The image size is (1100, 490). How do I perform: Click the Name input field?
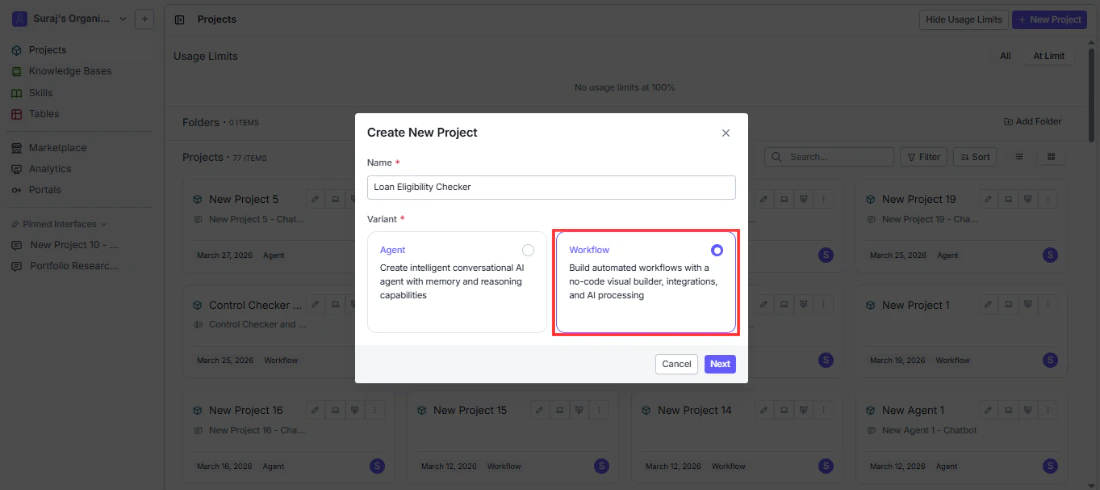click(551, 187)
